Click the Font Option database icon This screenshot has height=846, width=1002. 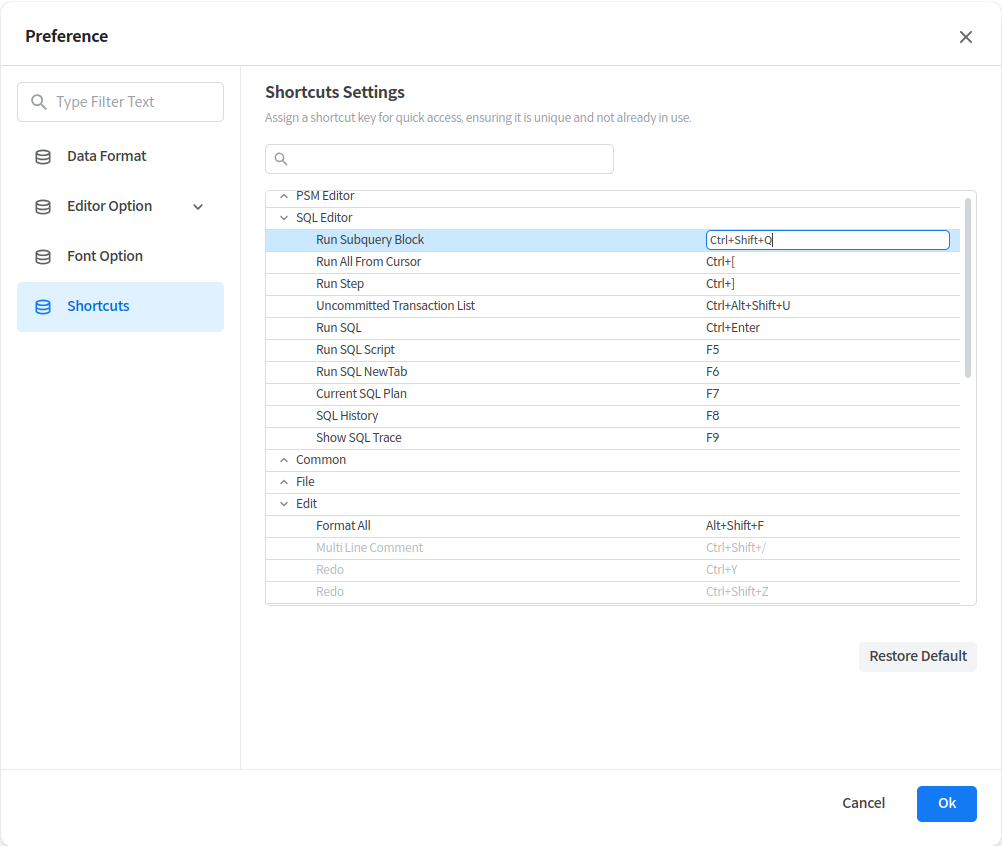click(x=43, y=257)
